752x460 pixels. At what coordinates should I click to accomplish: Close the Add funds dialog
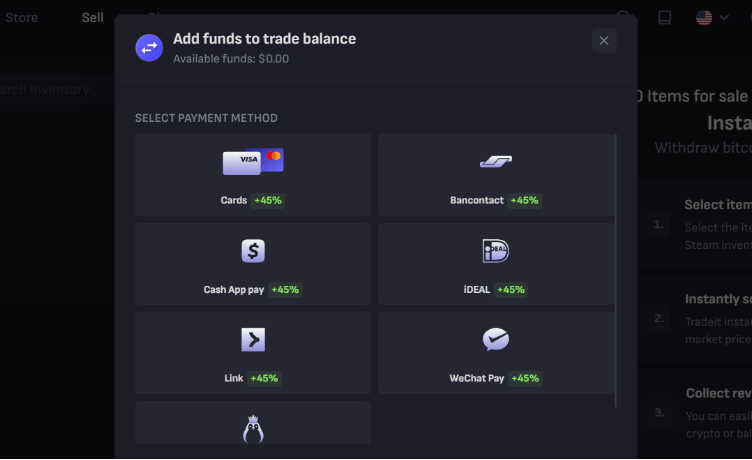pyautogui.click(x=604, y=41)
